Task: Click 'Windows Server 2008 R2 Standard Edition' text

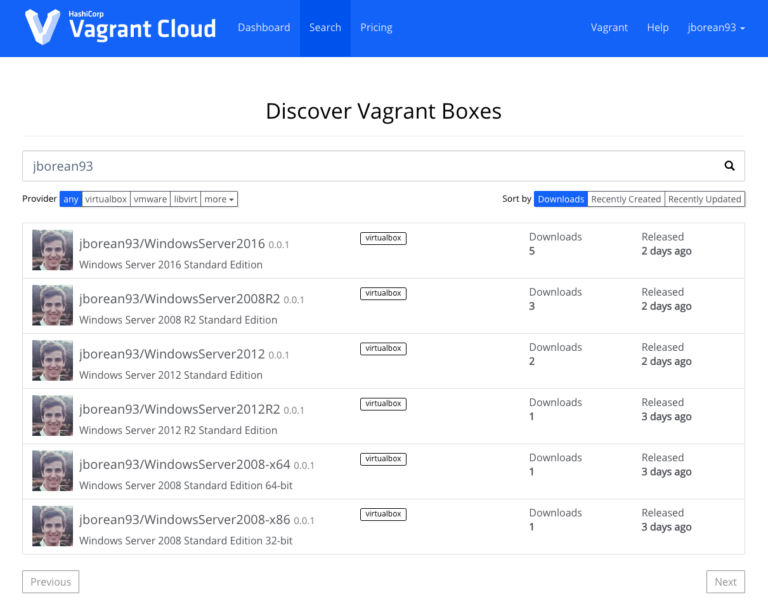Action: 178,320
